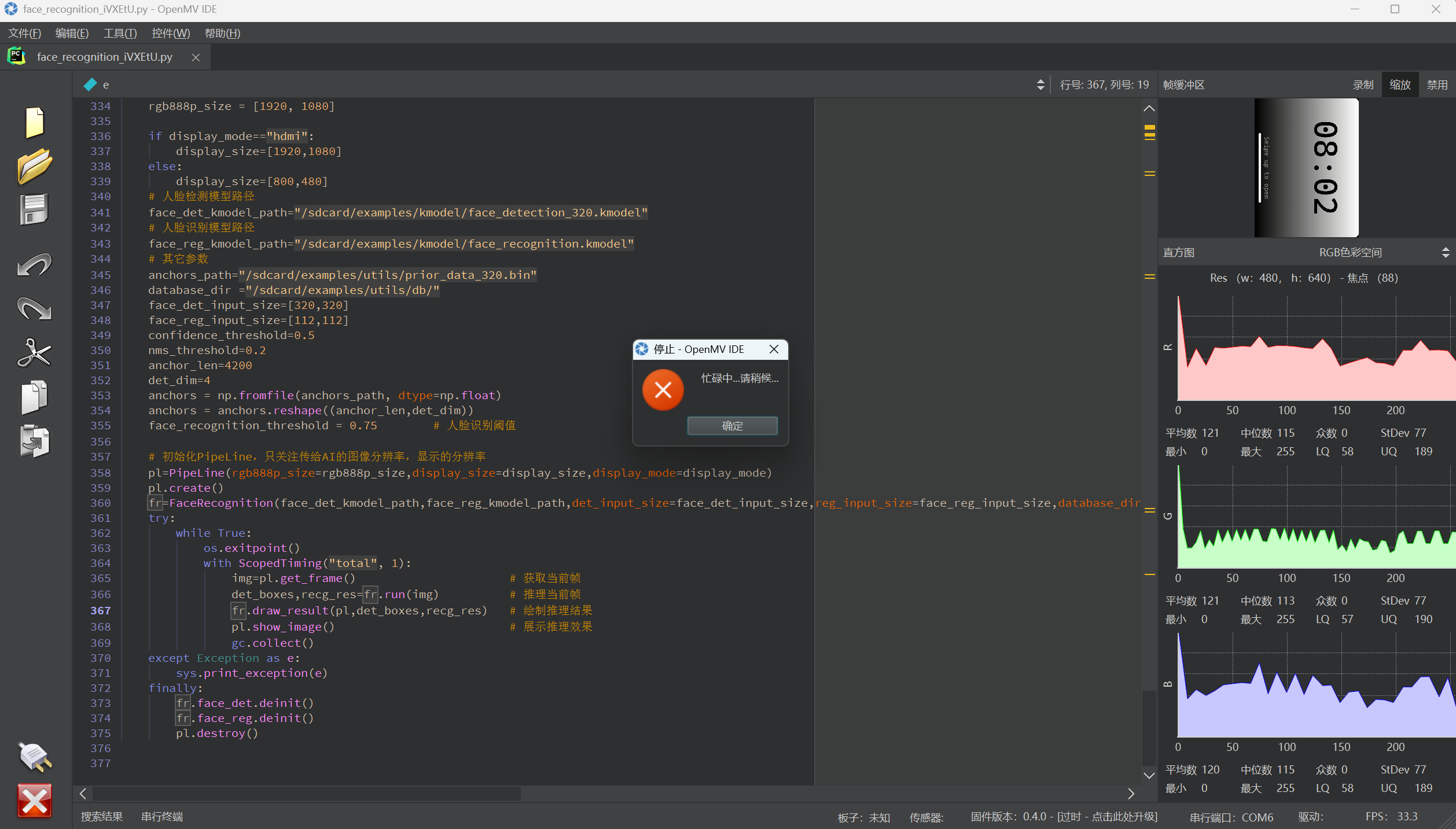The width and height of the screenshot is (1456, 829).
Task: Click the horizontal scrollbar thumb
Action: point(306,793)
